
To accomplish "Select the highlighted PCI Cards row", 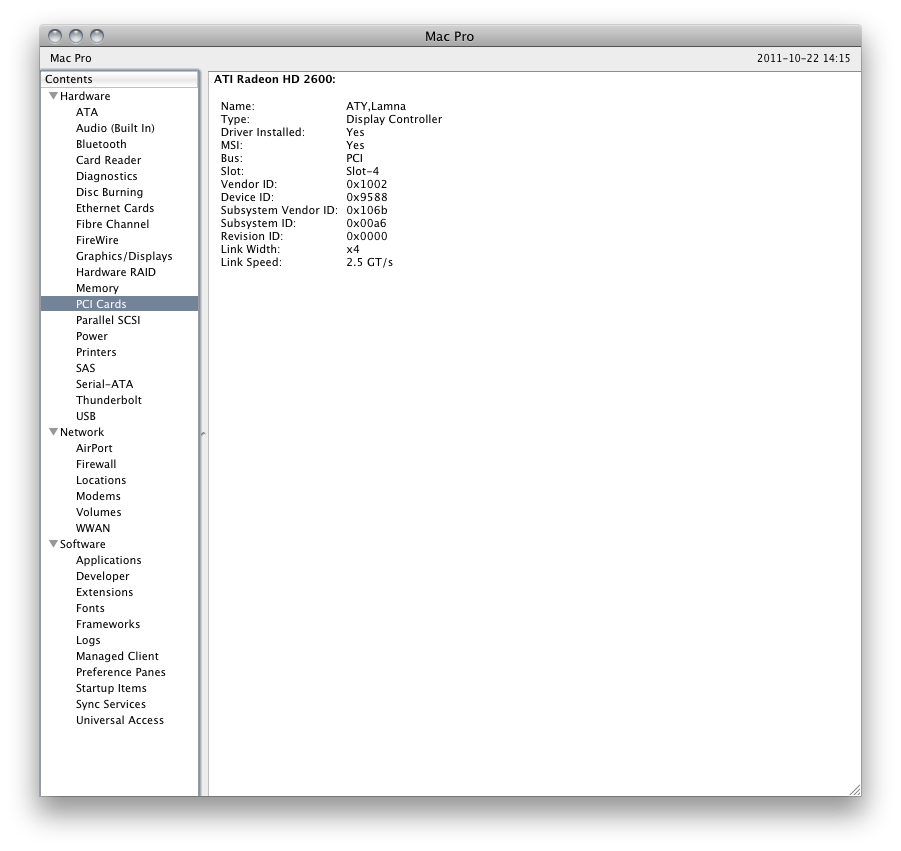I will pyautogui.click(x=120, y=304).
